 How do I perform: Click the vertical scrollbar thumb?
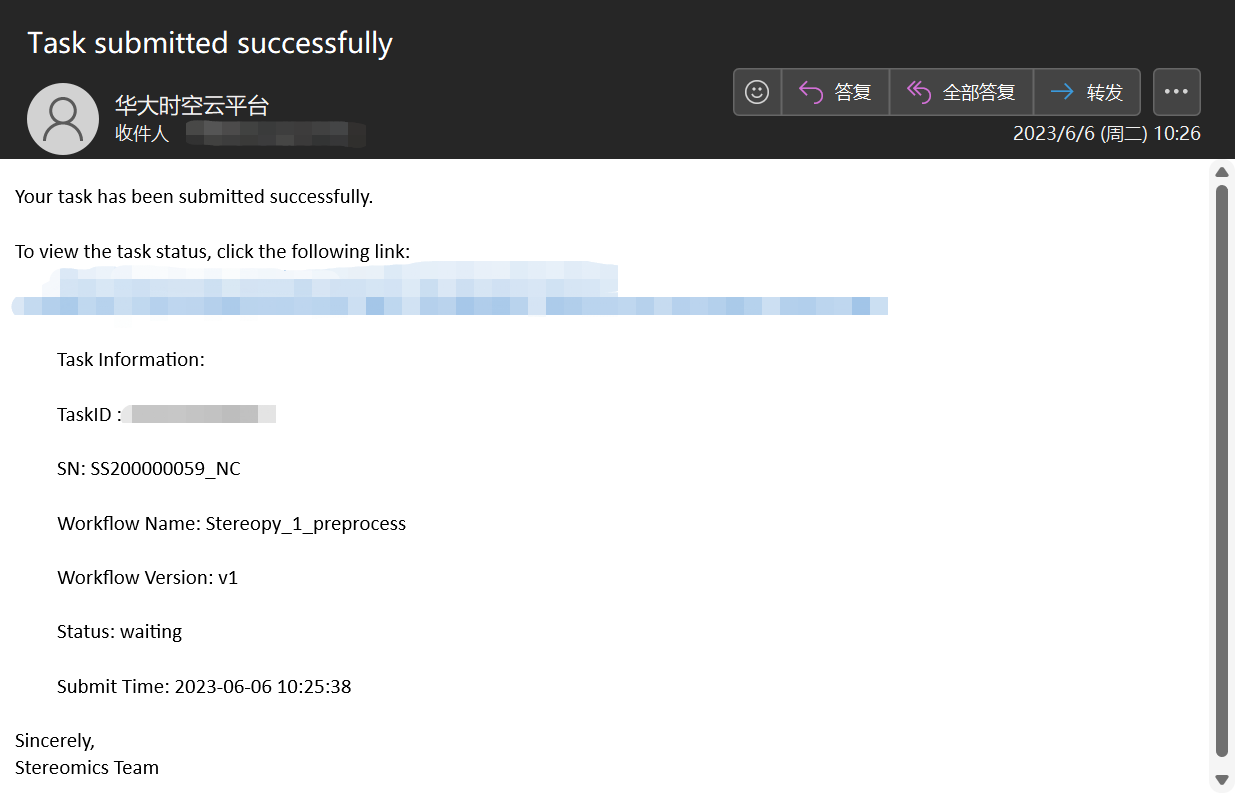pyautogui.click(x=1221, y=470)
